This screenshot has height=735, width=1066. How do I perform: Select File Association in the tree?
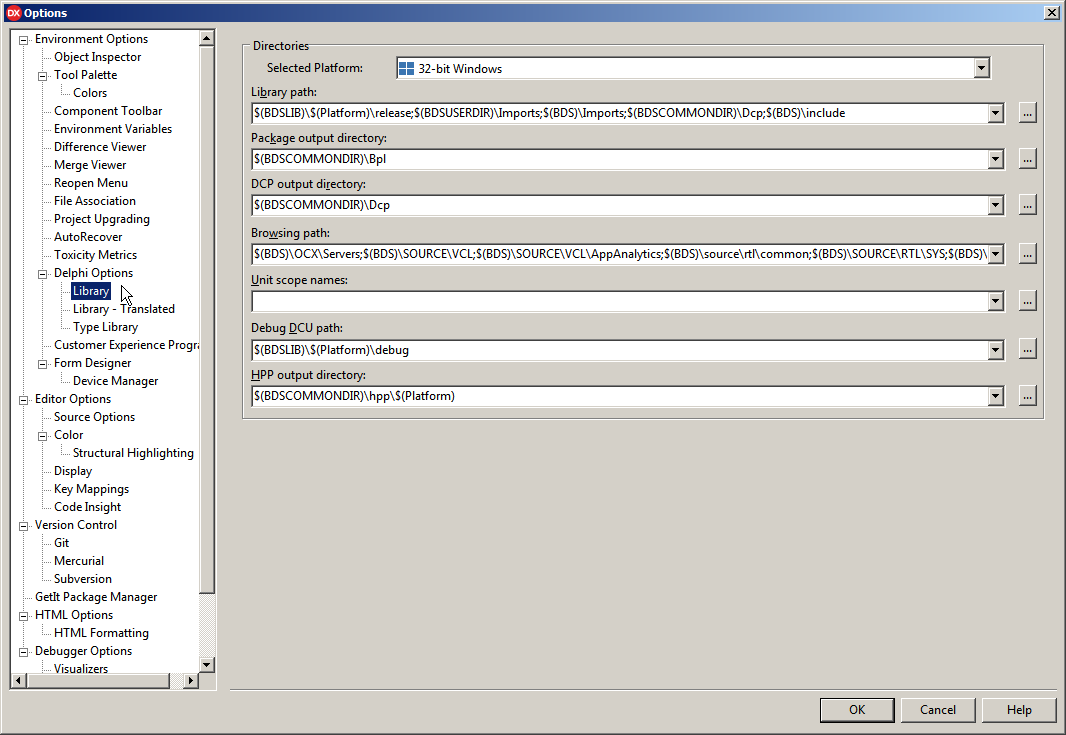click(x=94, y=201)
